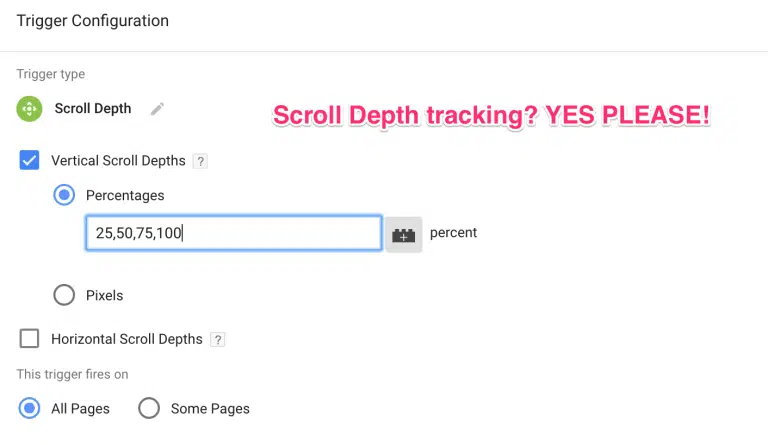Click the pink Scroll Depth tracking annotation
The height and width of the screenshot is (445, 768).
tap(492, 116)
